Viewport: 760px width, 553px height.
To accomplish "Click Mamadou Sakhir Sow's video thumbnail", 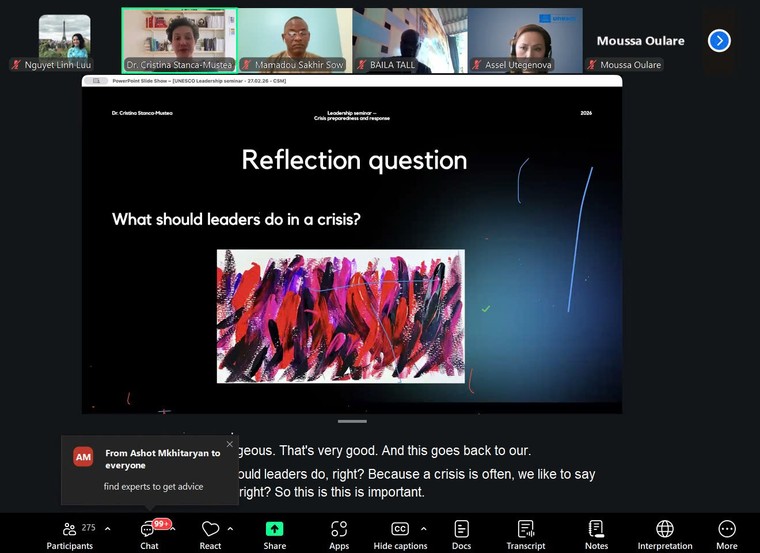I will pos(294,40).
